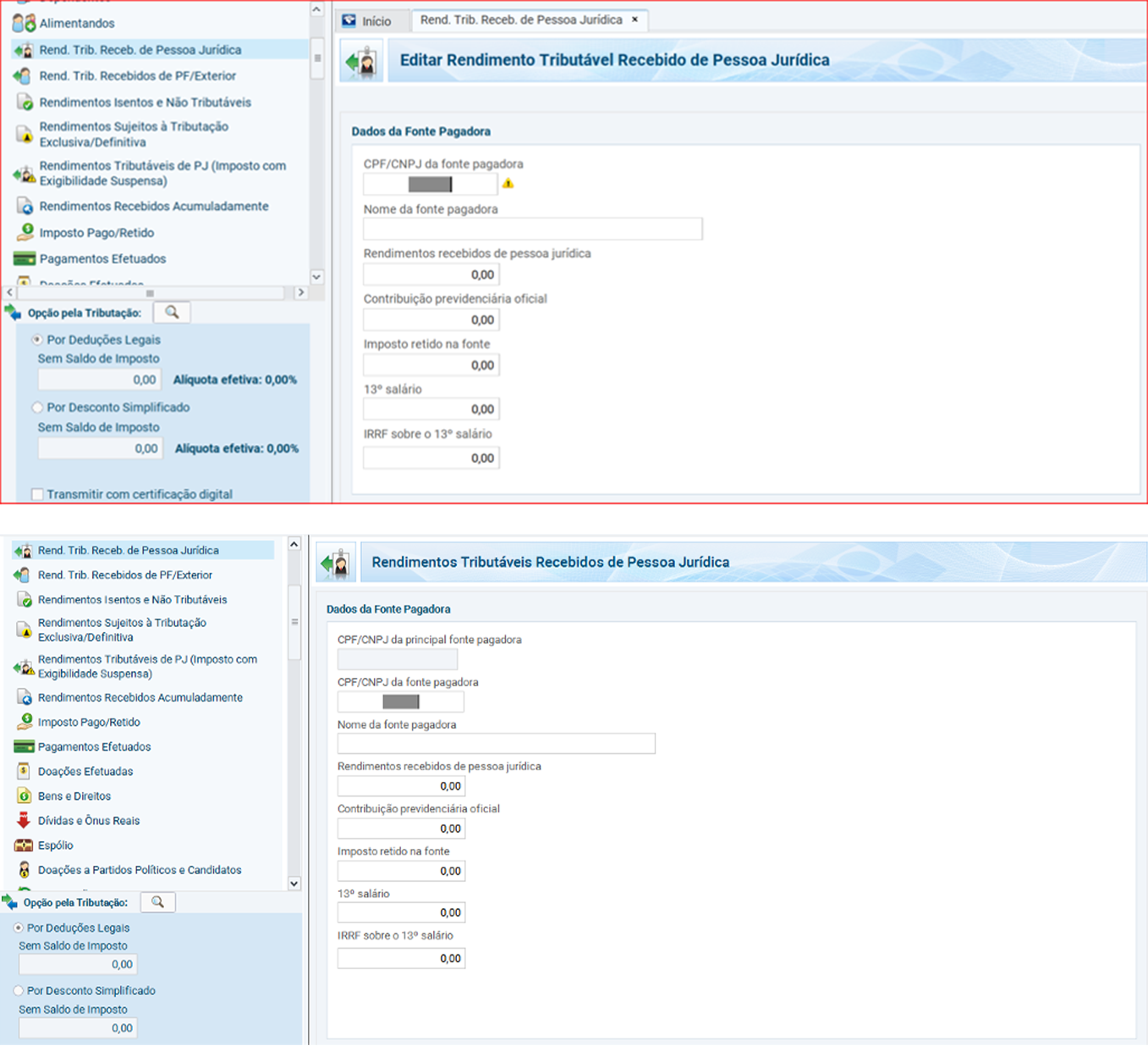Click Rendimentos recebidos de pessoa jurídica field, lower form
The height and width of the screenshot is (1046, 1148).
pos(401,786)
